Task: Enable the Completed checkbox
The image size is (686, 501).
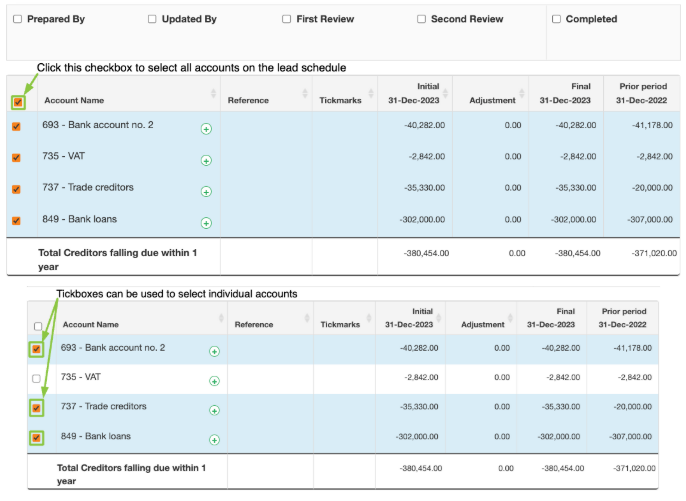Action: (x=555, y=19)
